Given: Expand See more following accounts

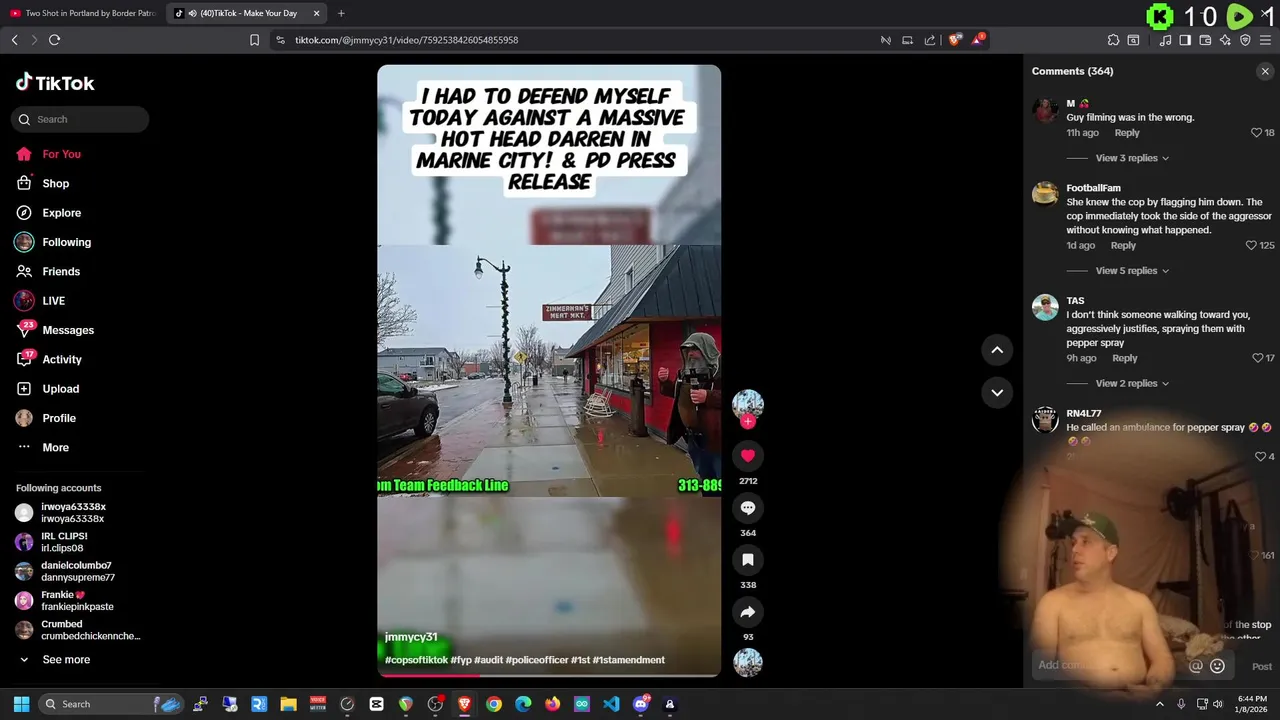Looking at the screenshot, I should pos(66,660).
